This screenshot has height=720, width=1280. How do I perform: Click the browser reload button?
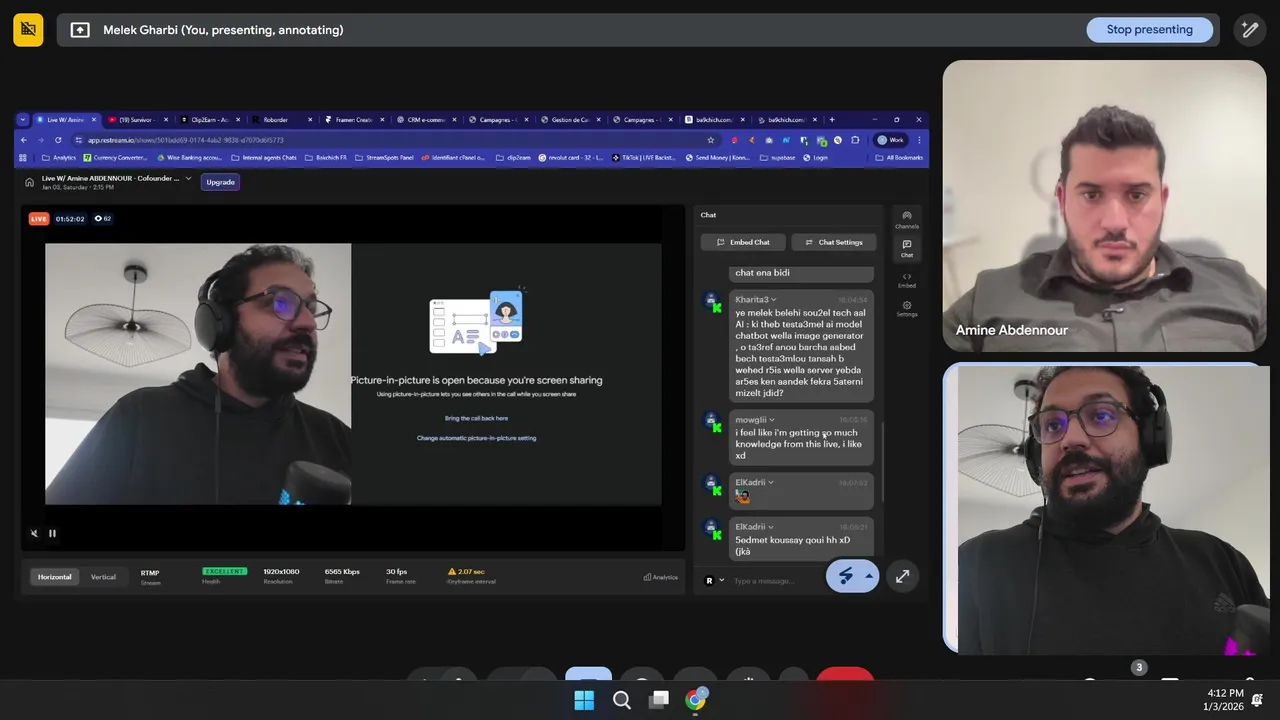tap(58, 140)
